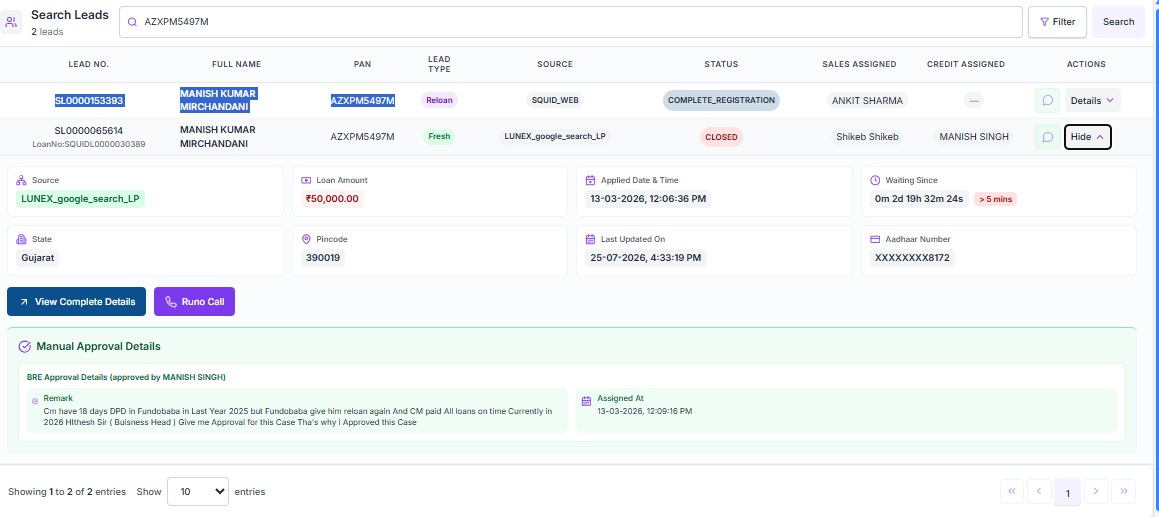This screenshot has width=1159, height=517.
Task: Click the FULL NAME column header
Action: 237,64
